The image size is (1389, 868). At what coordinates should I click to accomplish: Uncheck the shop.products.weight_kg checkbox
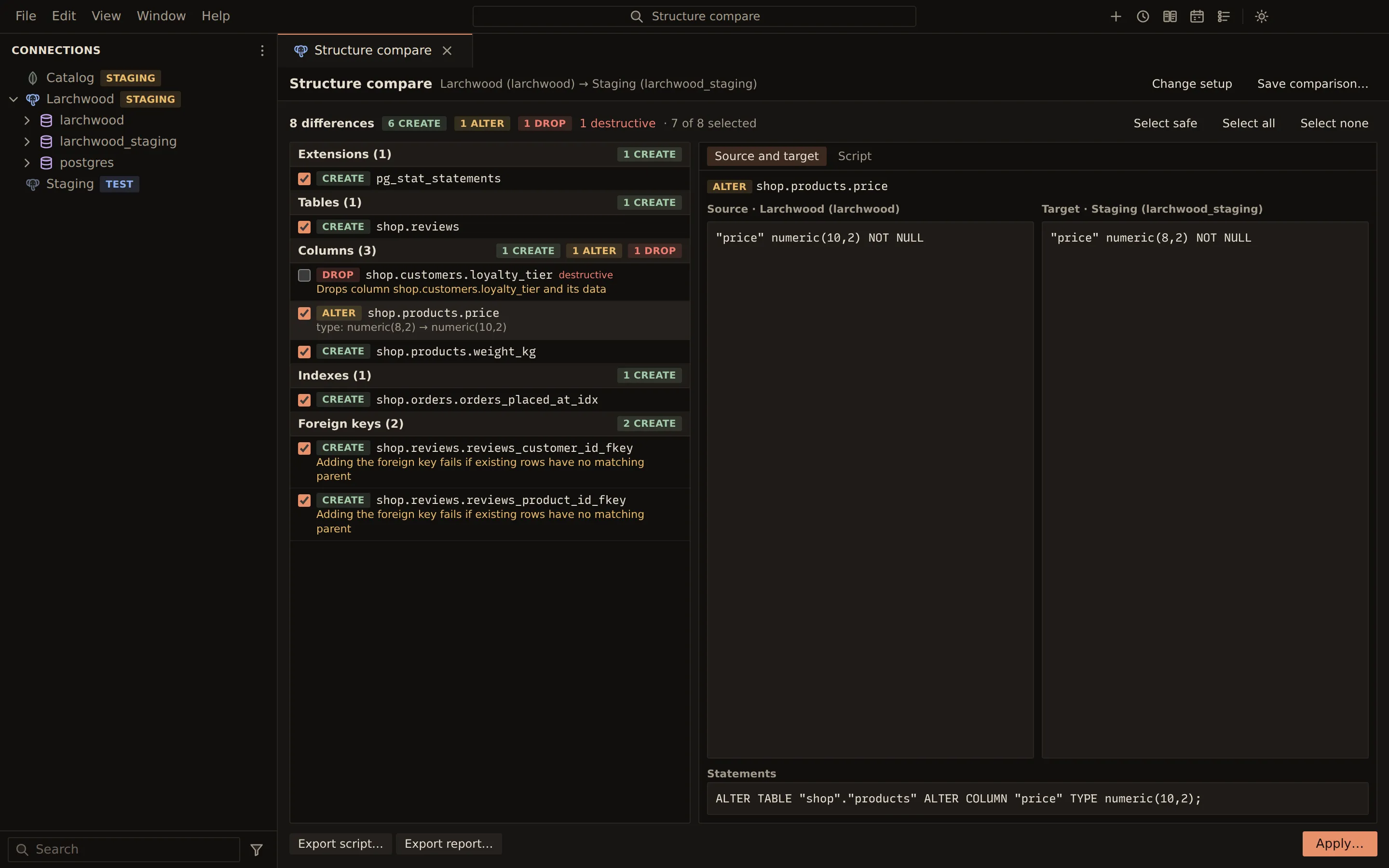[304, 352]
